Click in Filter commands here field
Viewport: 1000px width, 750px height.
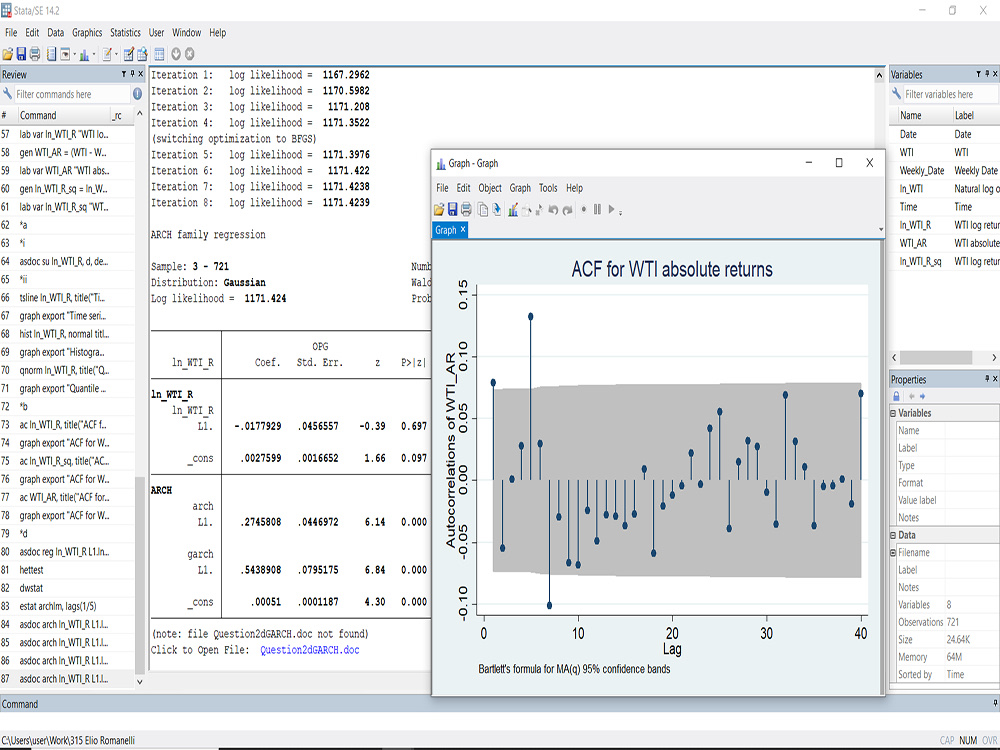[x=71, y=94]
